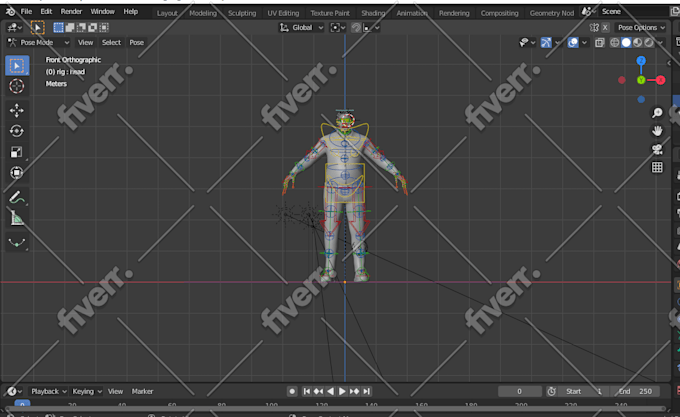Pick the Rotate tool
The image size is (680, 417).
(x=17, y=131)
